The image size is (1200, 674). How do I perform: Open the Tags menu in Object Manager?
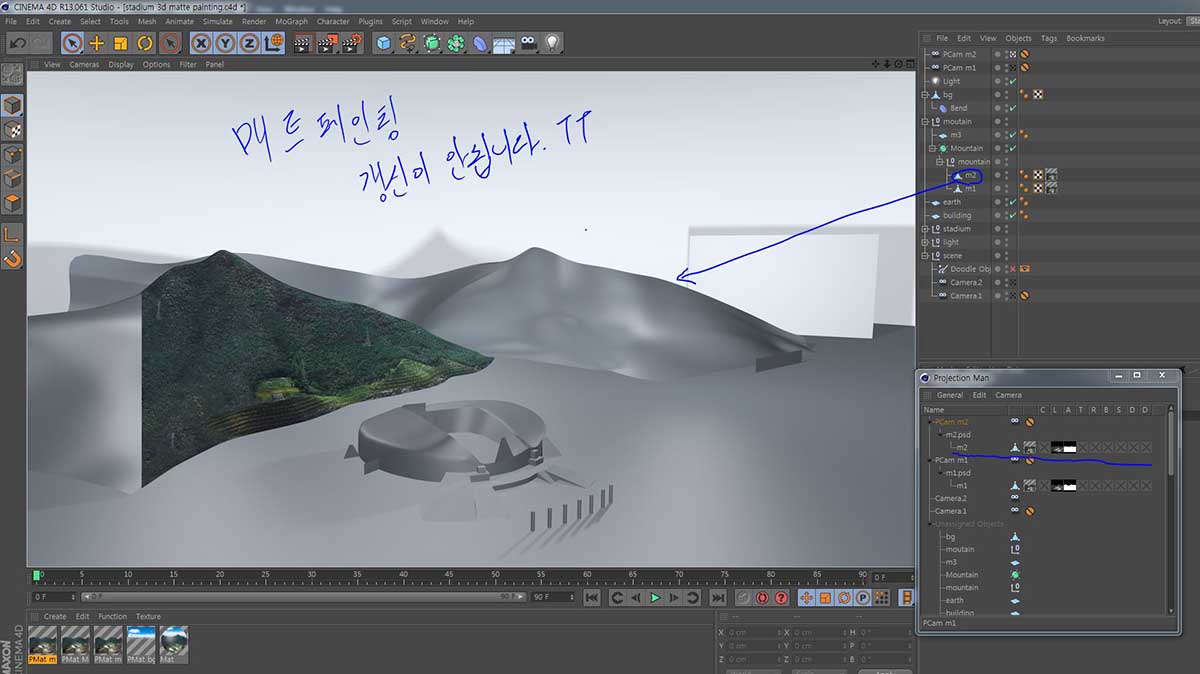tap(1048, 38)
